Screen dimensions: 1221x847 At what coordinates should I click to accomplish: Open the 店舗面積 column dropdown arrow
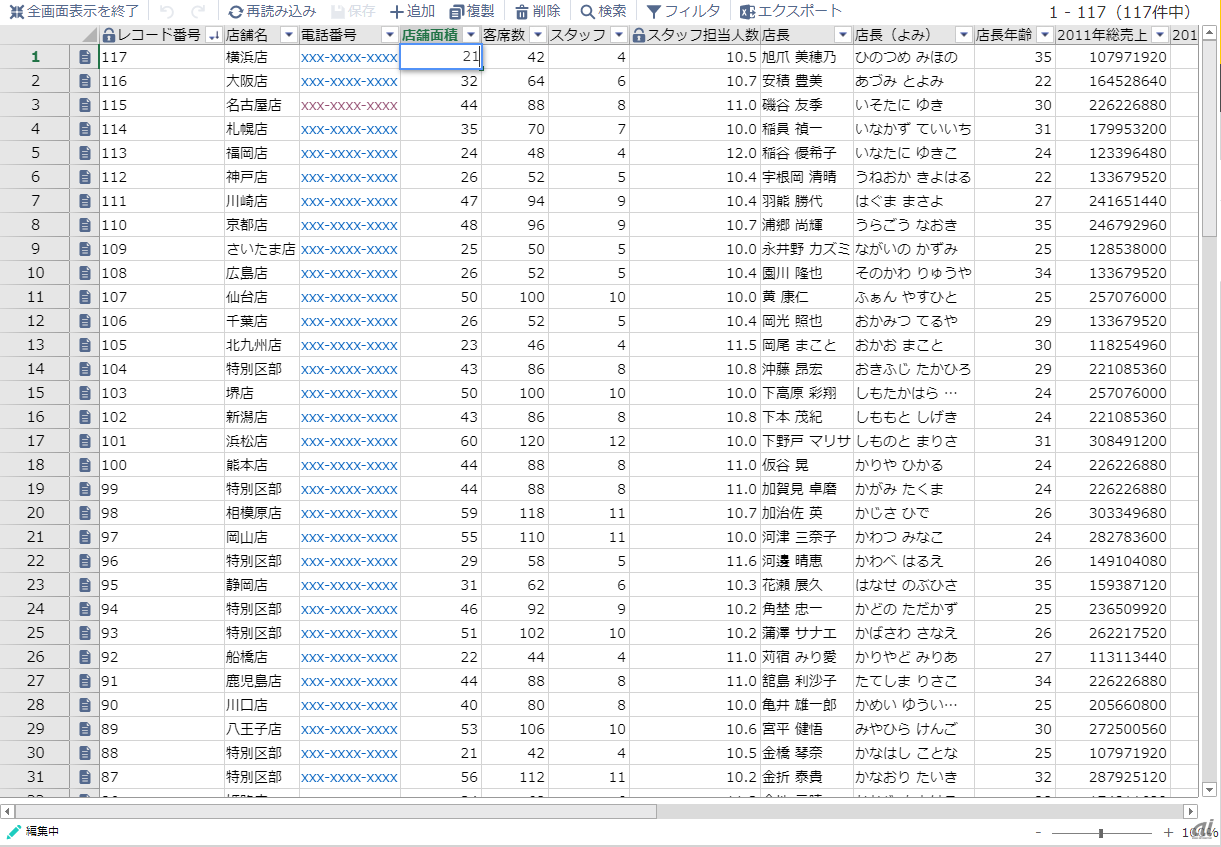pyautogui.click(x=470, y=35)
